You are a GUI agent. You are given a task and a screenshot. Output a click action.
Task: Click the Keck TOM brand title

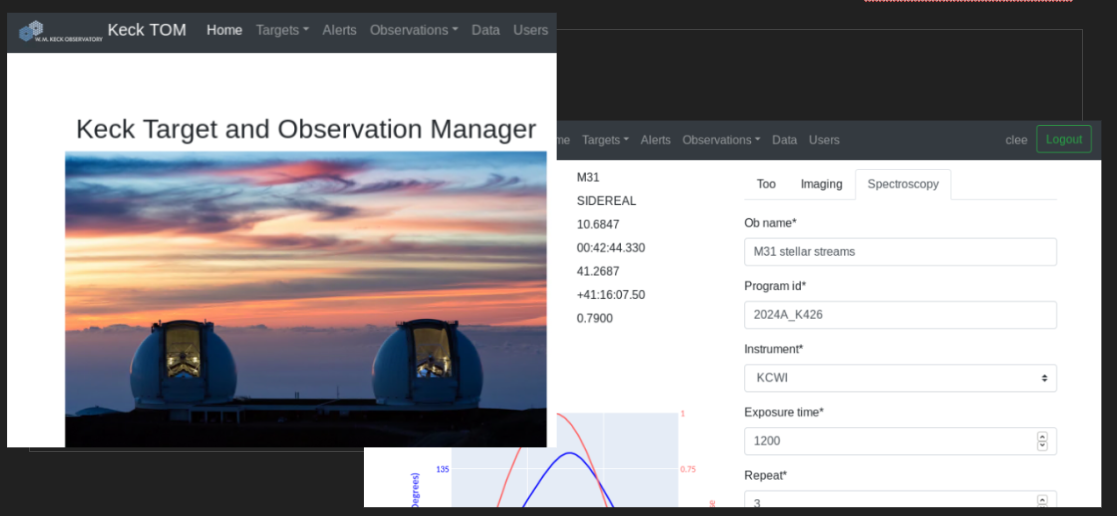tap(147, 30)
